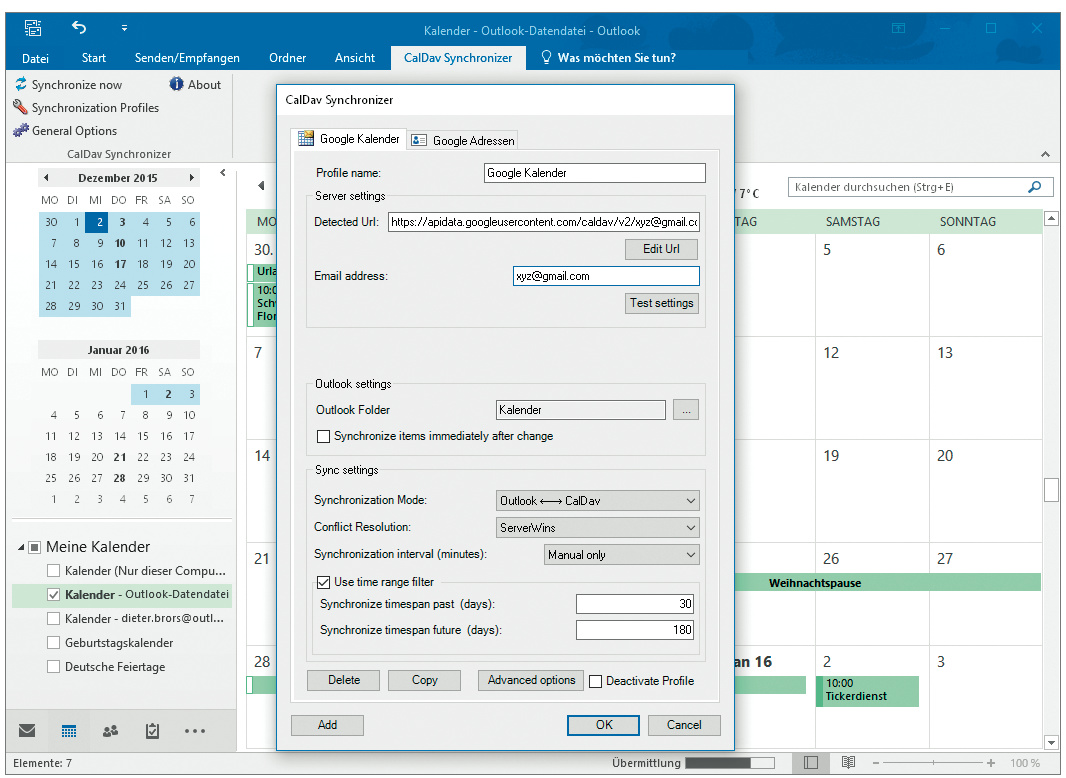Open the Conflict Resolution dropdown
The image size is (1066, 778).
click(x=598, y=528)
